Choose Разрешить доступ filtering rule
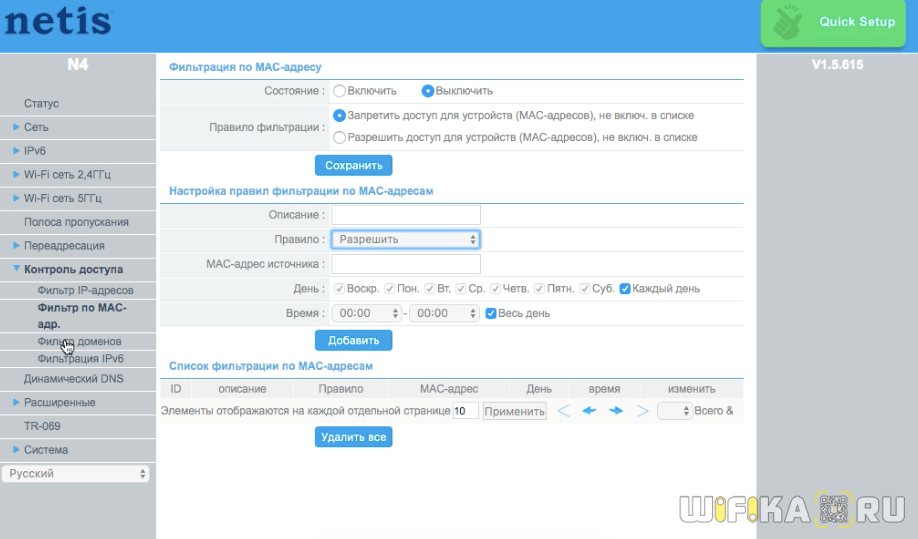The width and height of the screenshot is (918, 539). pyautogui.click(x=340, y=138)
